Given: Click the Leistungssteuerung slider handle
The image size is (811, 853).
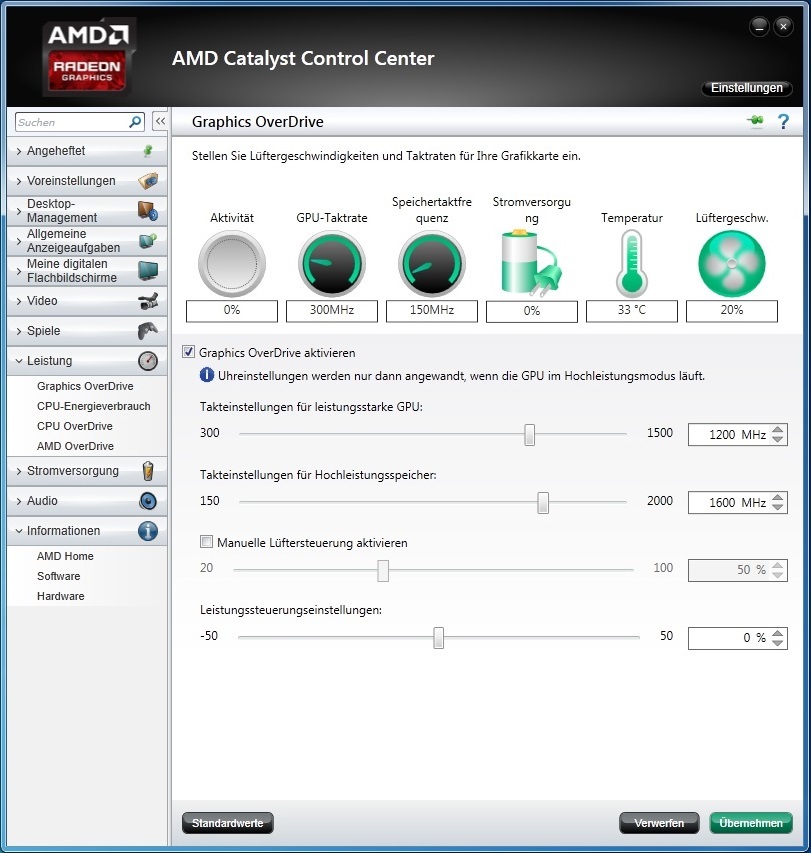Looking at the screenshot, I should (438, 638).
